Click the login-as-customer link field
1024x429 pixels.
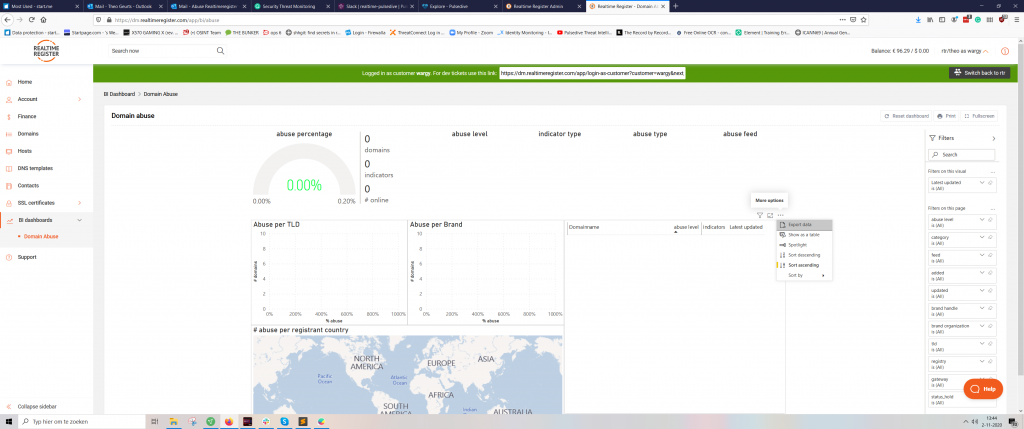(x=592, y=73)
